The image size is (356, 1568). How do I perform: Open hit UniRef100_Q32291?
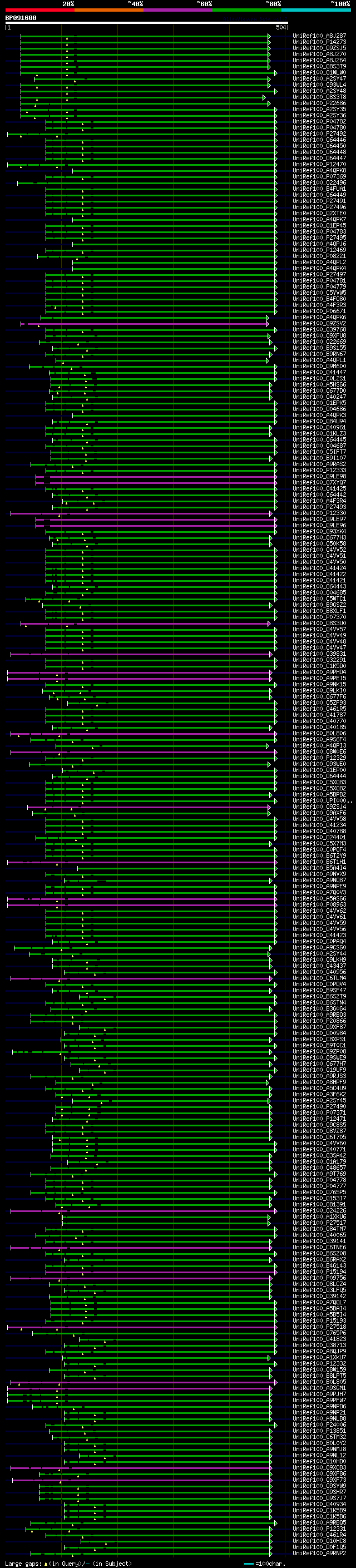[319, 660]
